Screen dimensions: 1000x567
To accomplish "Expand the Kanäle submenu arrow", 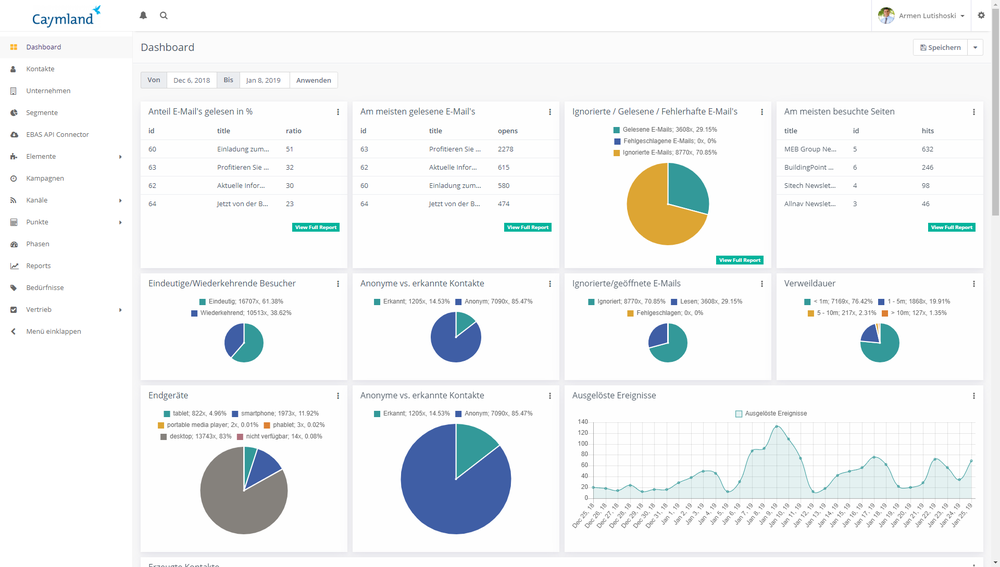I will [120, 201].
